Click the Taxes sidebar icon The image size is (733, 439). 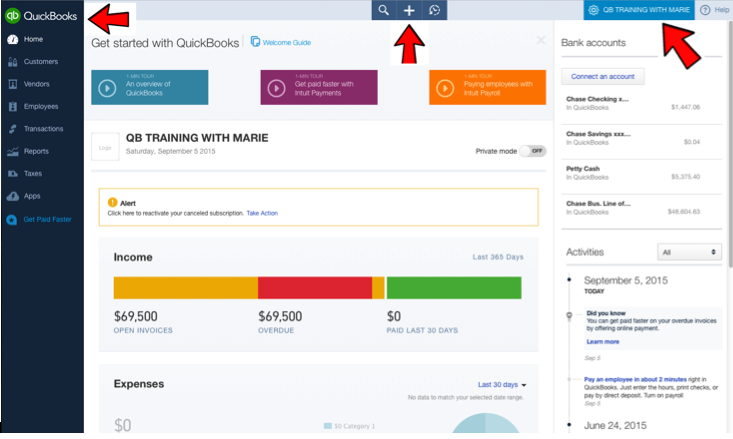click(13, 173)
